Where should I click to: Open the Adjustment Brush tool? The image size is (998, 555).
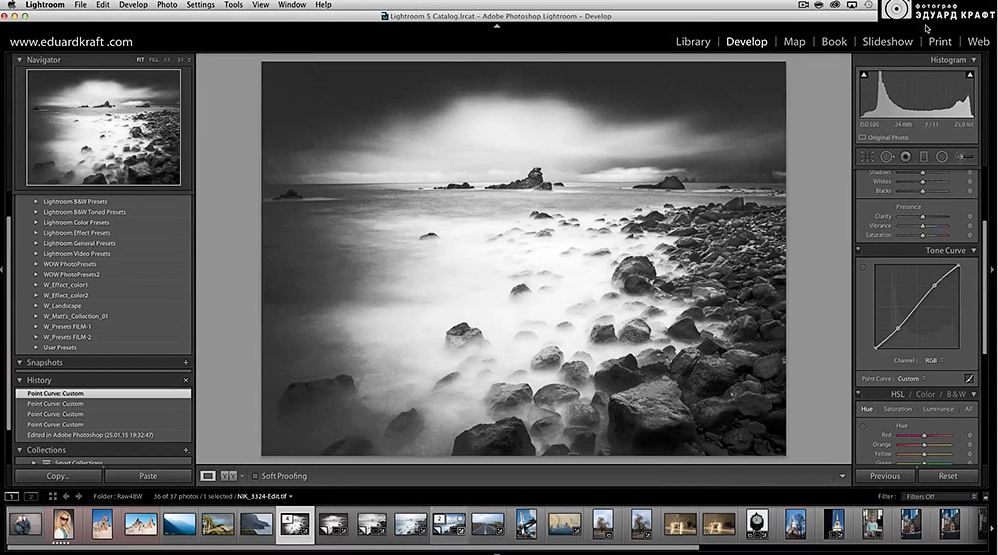click(x=965, y=156)
